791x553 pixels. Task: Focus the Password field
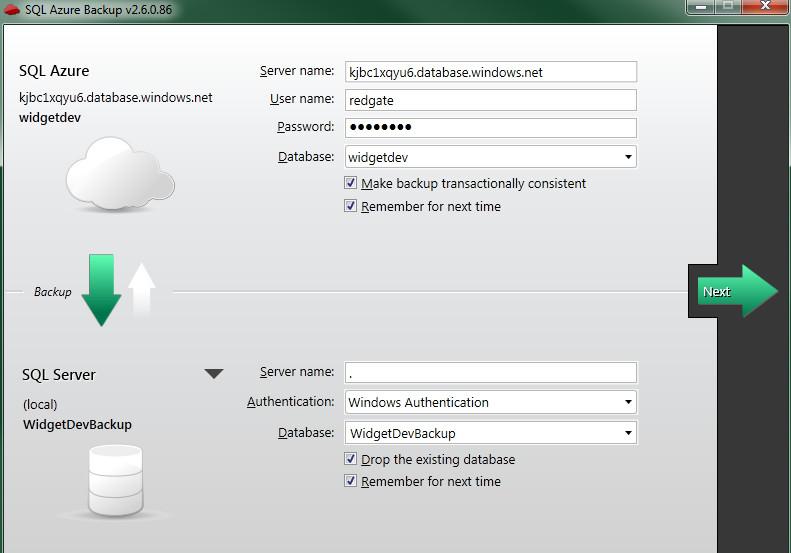(x=491, y=128)
